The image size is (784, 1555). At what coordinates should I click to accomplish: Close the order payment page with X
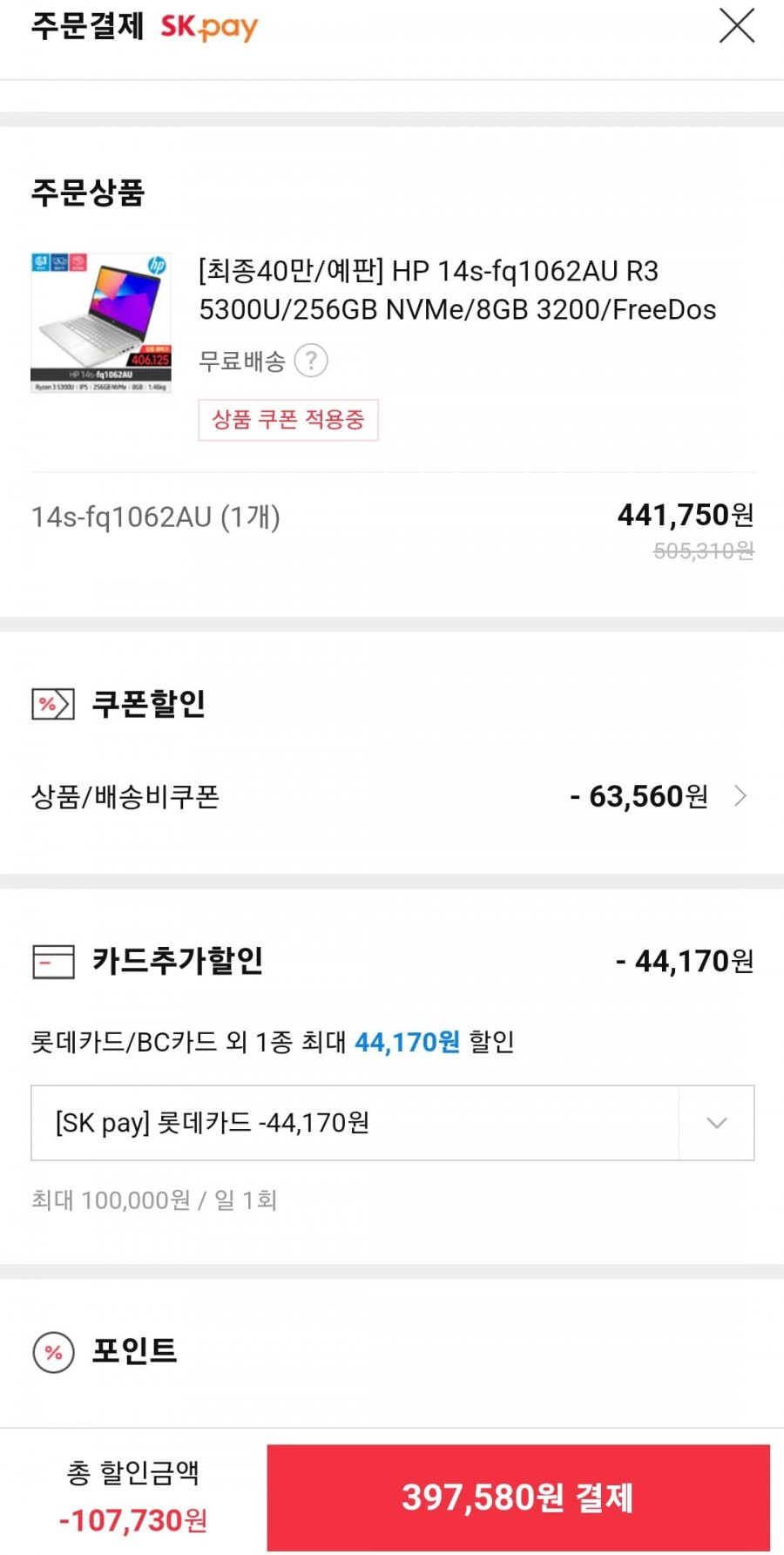point(737,25)
